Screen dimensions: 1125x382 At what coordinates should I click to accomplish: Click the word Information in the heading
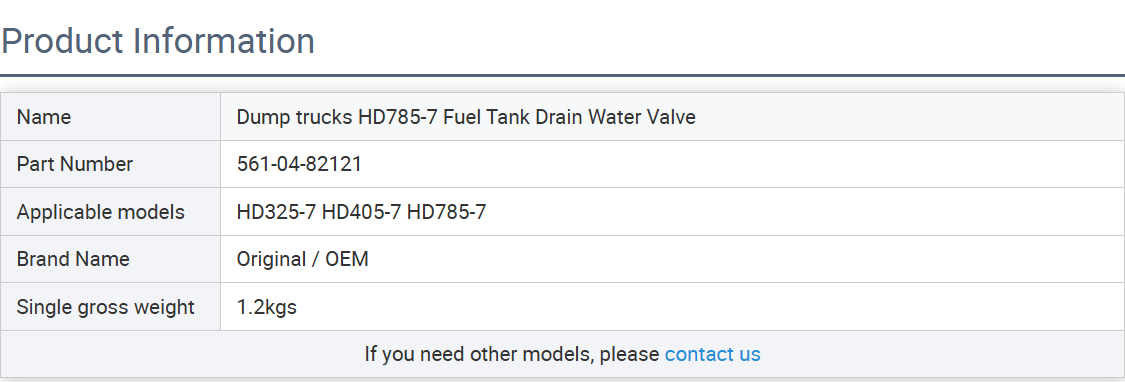[x=224, y=41]
